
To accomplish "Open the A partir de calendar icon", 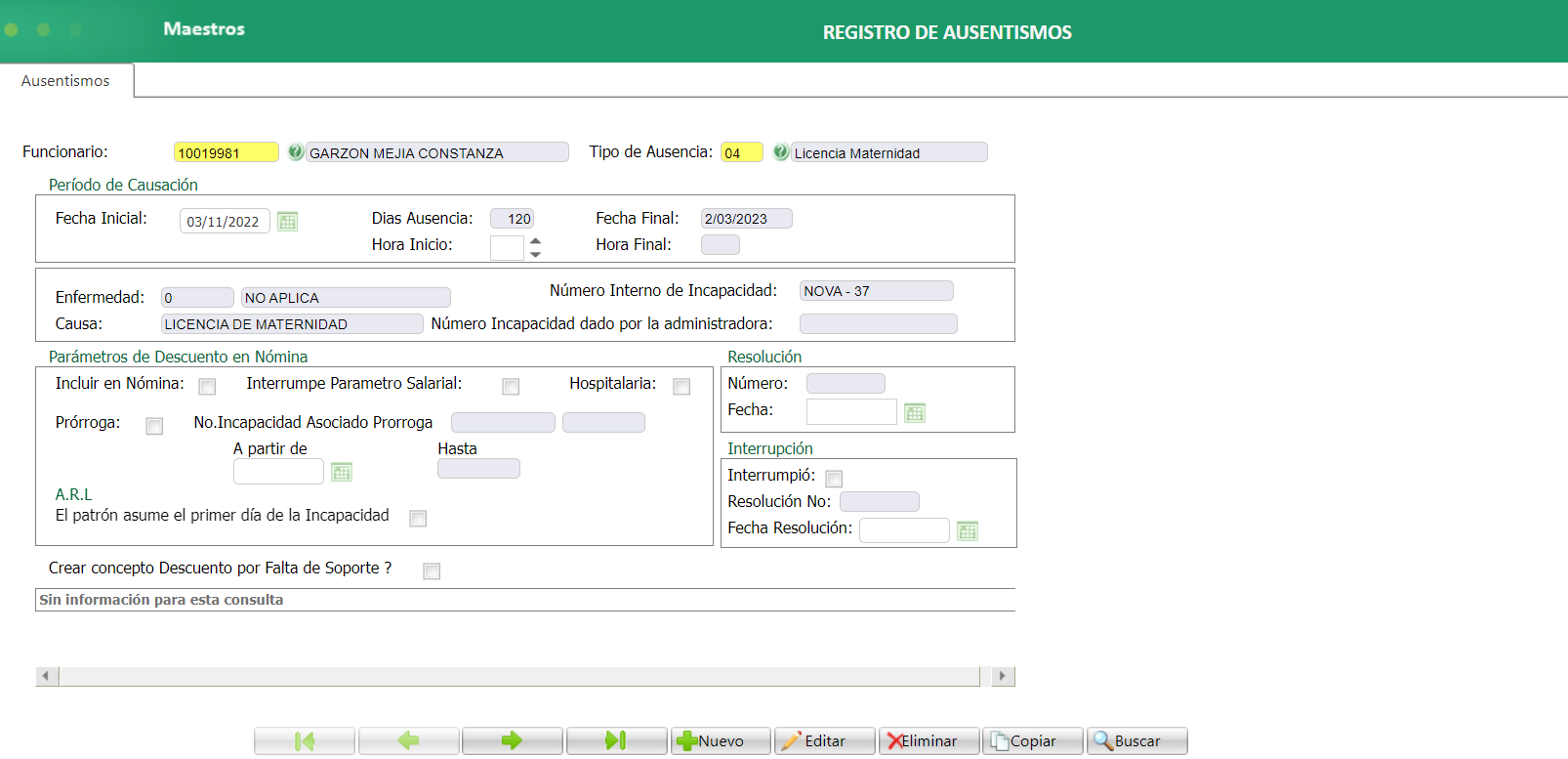I will tap(342, 472).
